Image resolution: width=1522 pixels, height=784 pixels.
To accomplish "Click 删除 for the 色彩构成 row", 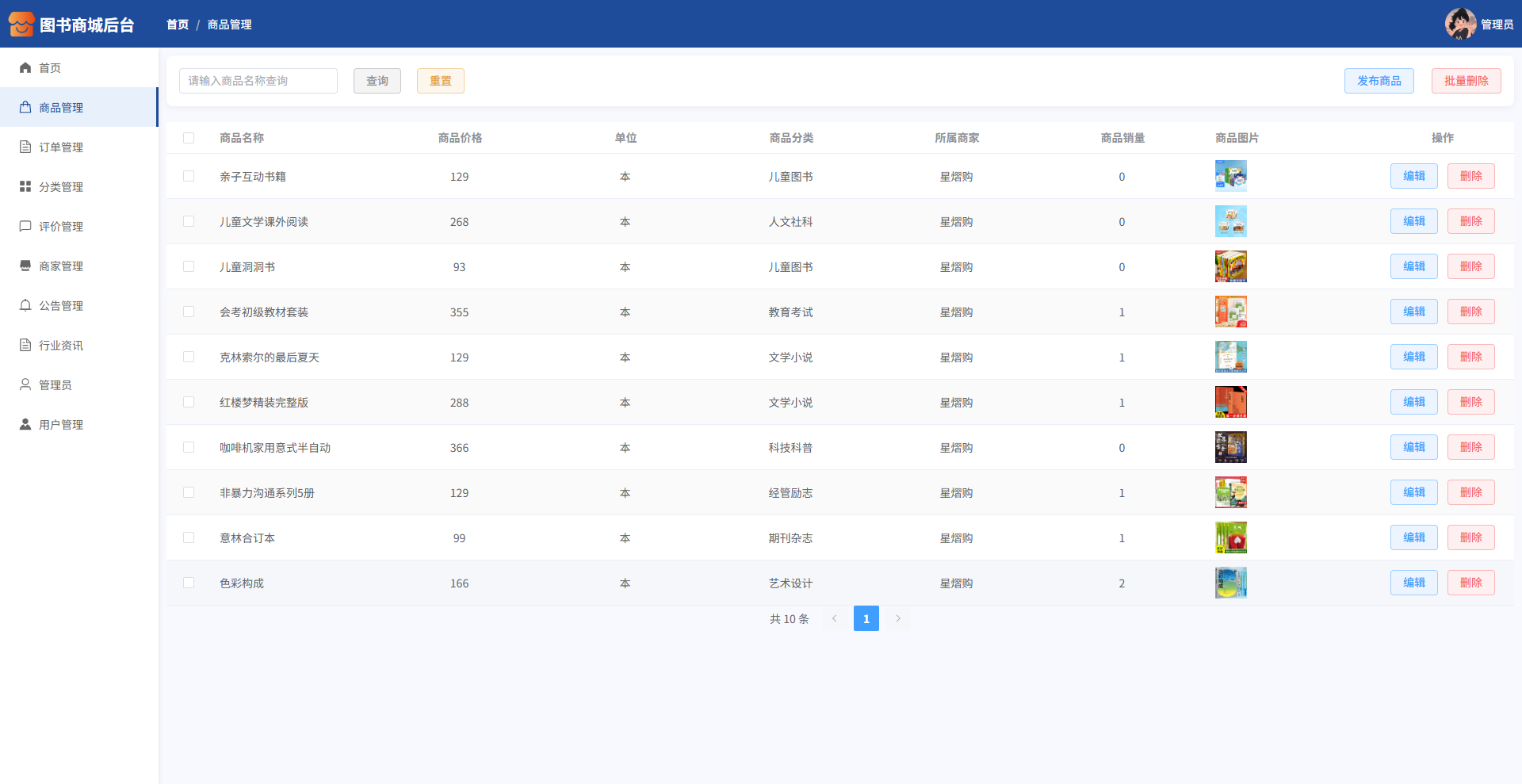I will [1470, 583].
